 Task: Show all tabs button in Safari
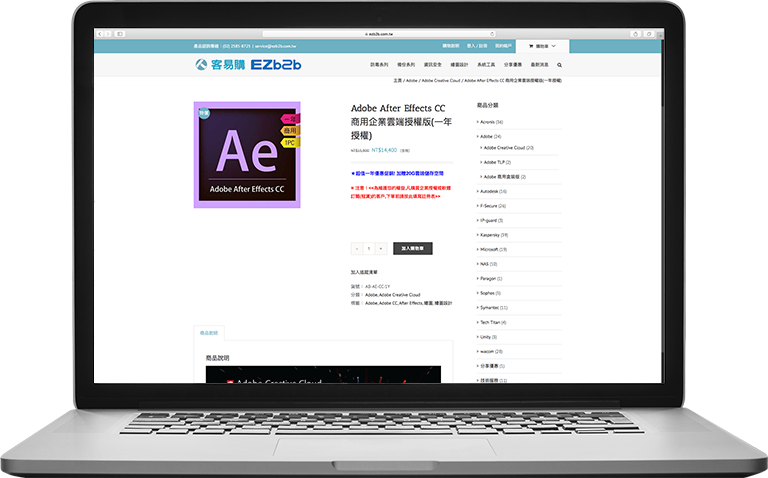(648, 34)
